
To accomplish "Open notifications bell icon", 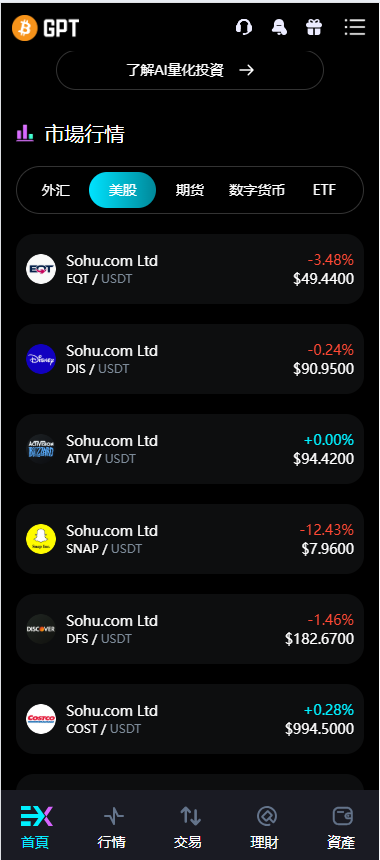I will tap(279, 27).
